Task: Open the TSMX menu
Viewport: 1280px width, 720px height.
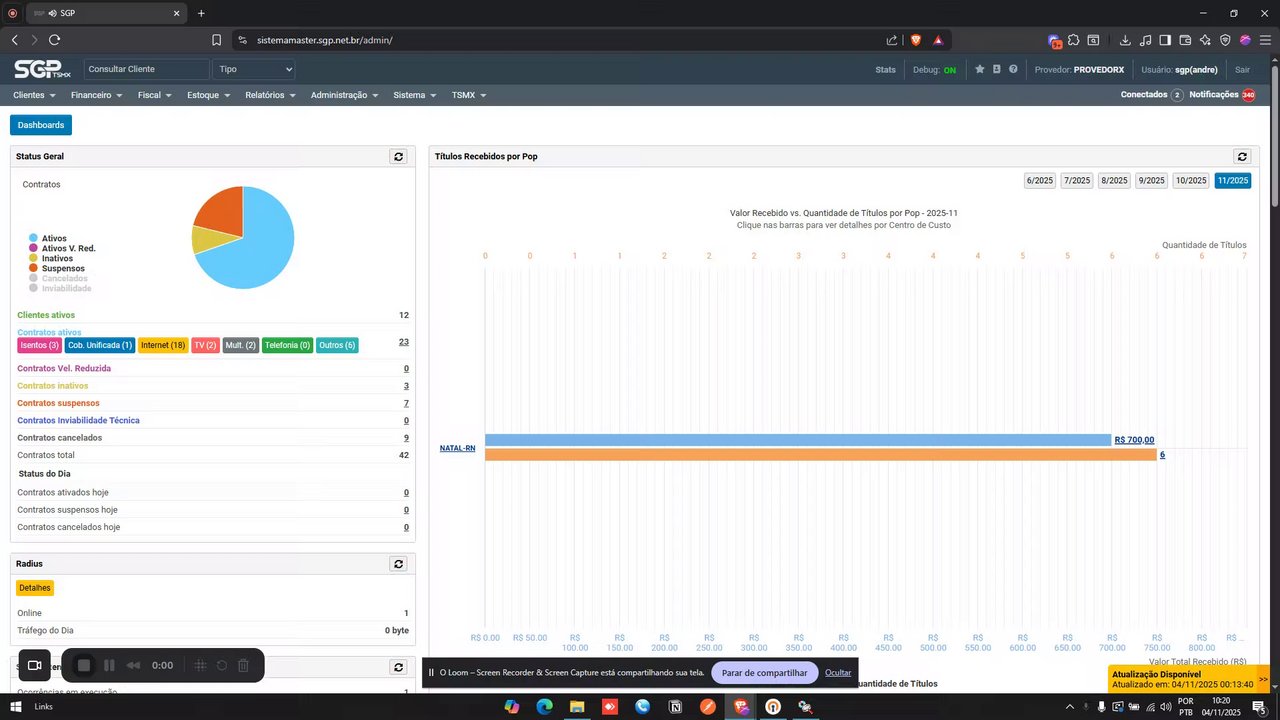Action: pos(468,95)
